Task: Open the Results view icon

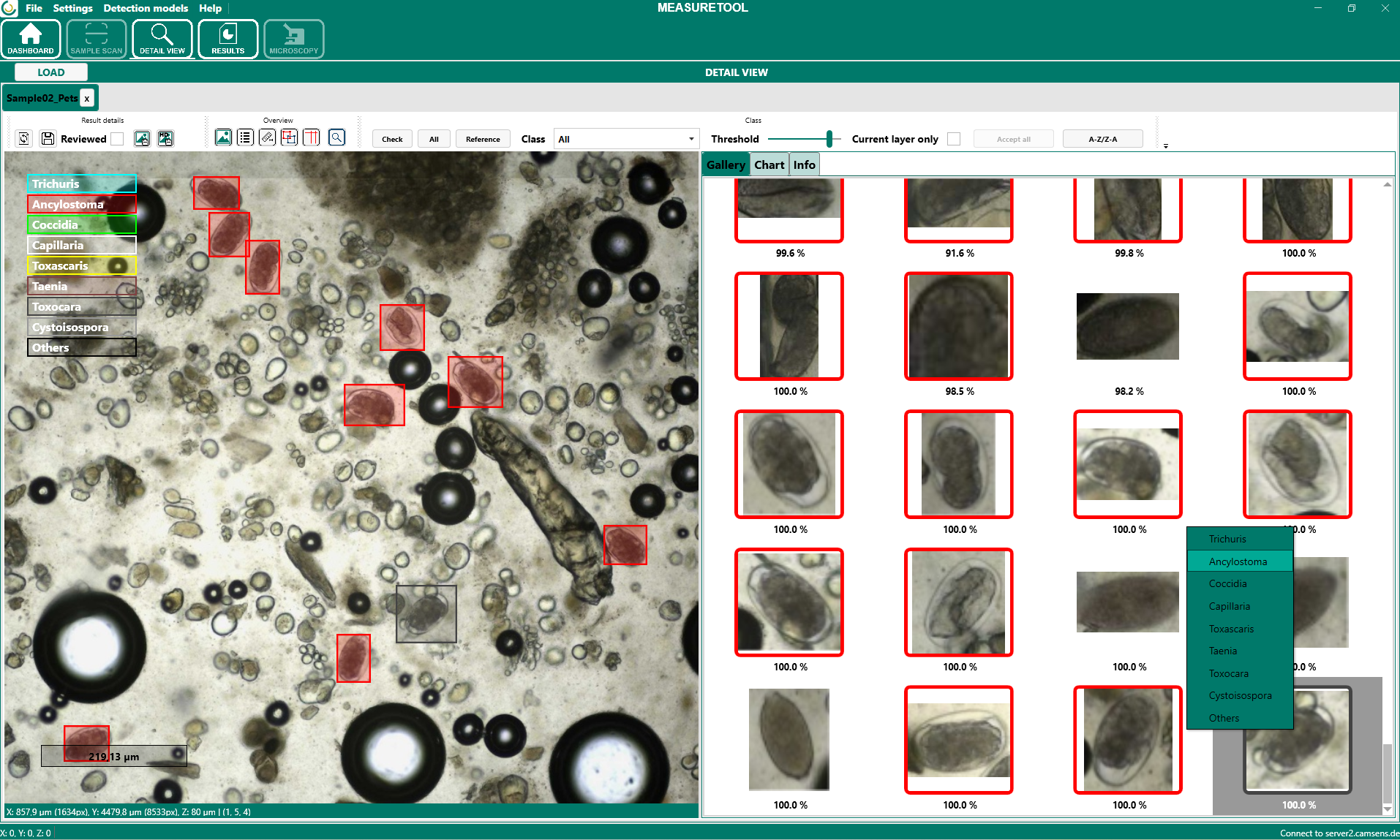Action: pos(227,39)
